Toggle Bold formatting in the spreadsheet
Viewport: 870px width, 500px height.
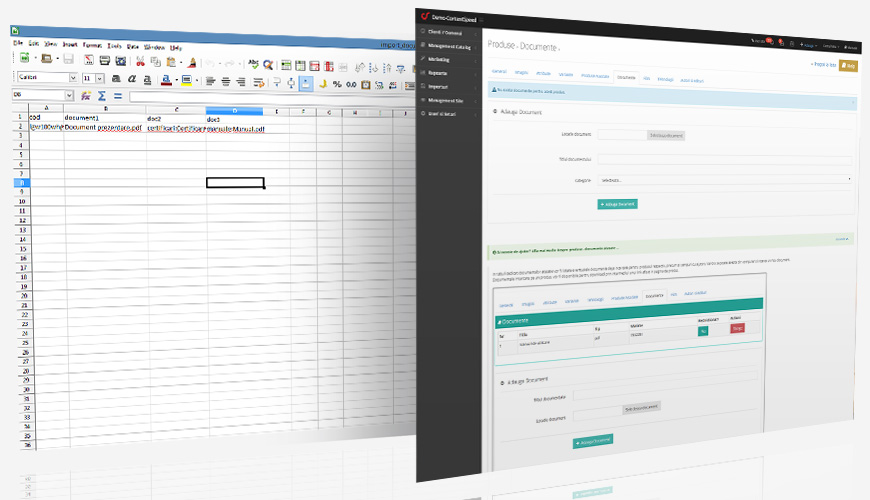point(116,79)
